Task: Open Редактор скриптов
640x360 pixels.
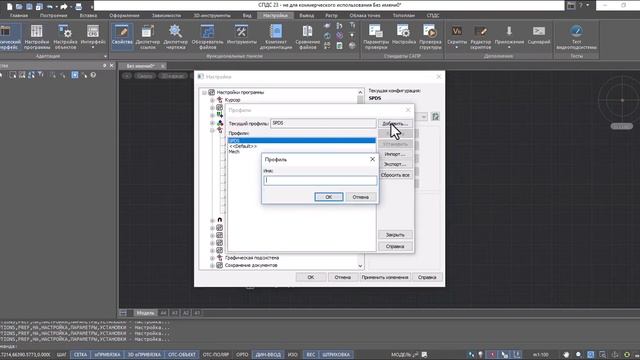Action: 480,37
